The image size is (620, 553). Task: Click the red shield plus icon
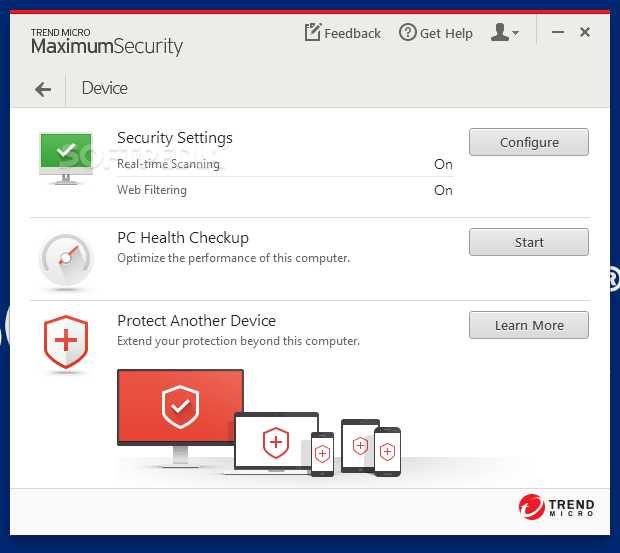point(66,342)
